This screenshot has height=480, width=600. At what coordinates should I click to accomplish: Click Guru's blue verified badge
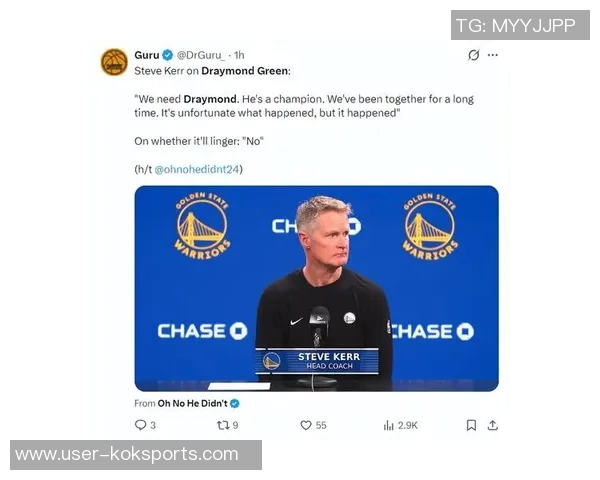coord(167,55)
